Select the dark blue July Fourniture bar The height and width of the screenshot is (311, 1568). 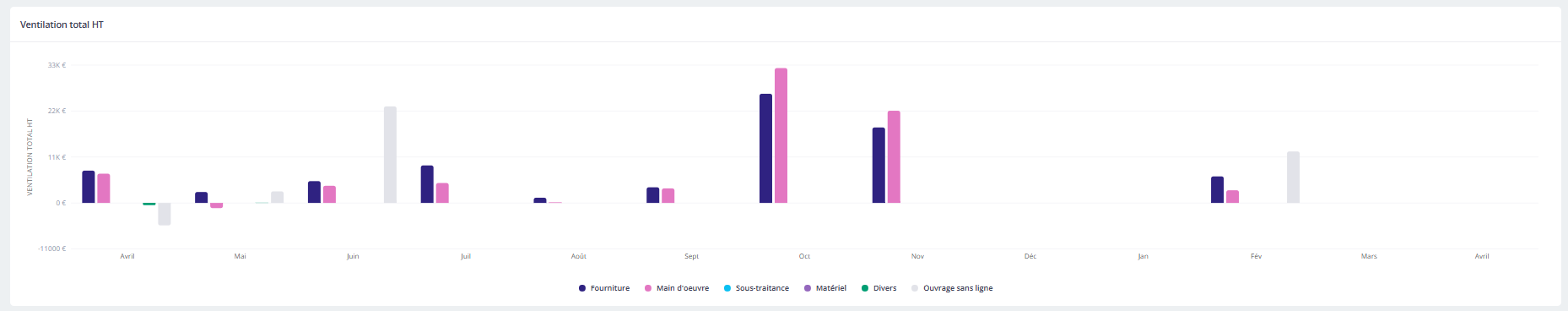427,184
